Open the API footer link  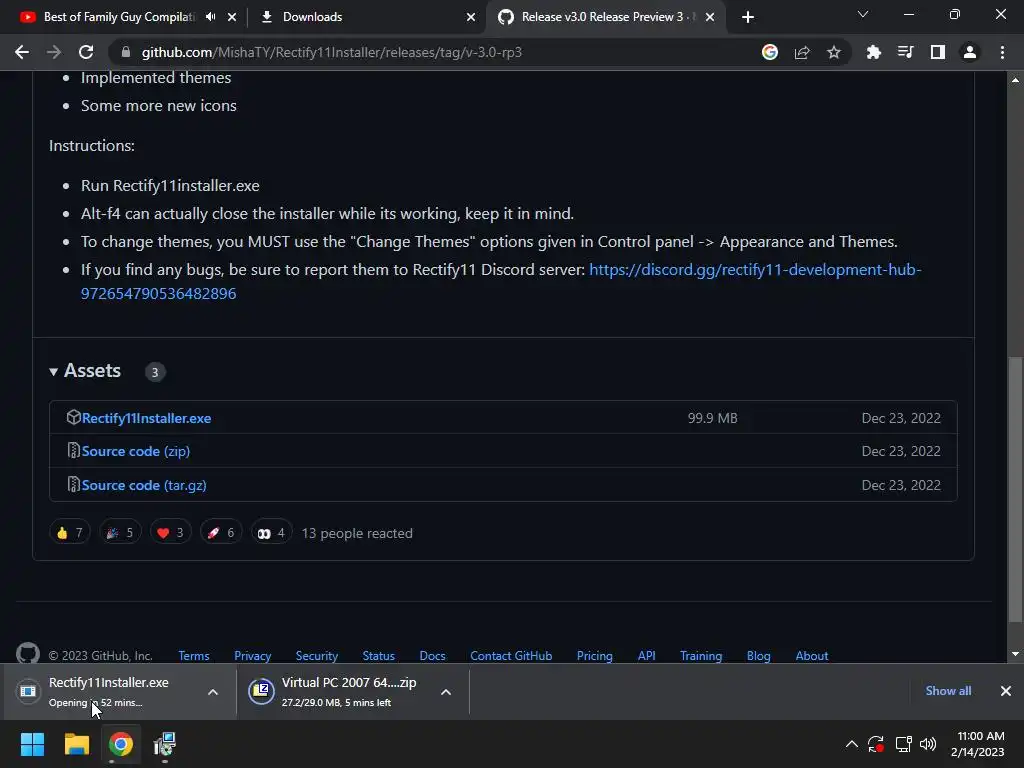[x=647, y=656]
